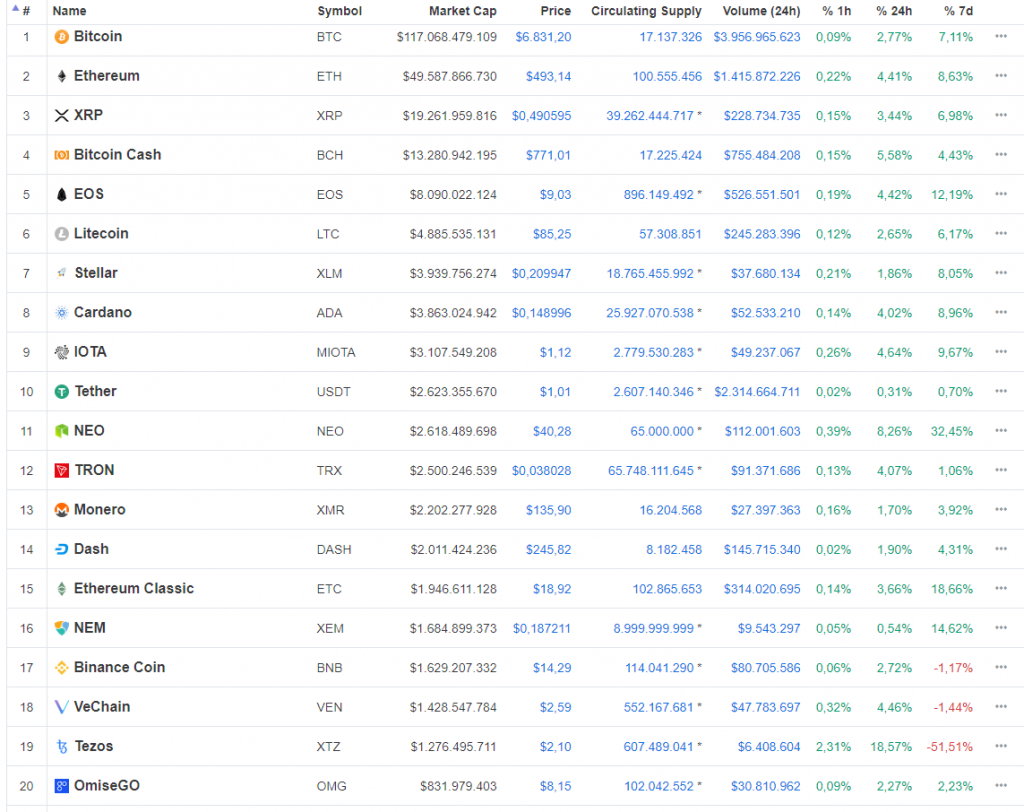Open the Ethereum Classic name link

point(134,589)
